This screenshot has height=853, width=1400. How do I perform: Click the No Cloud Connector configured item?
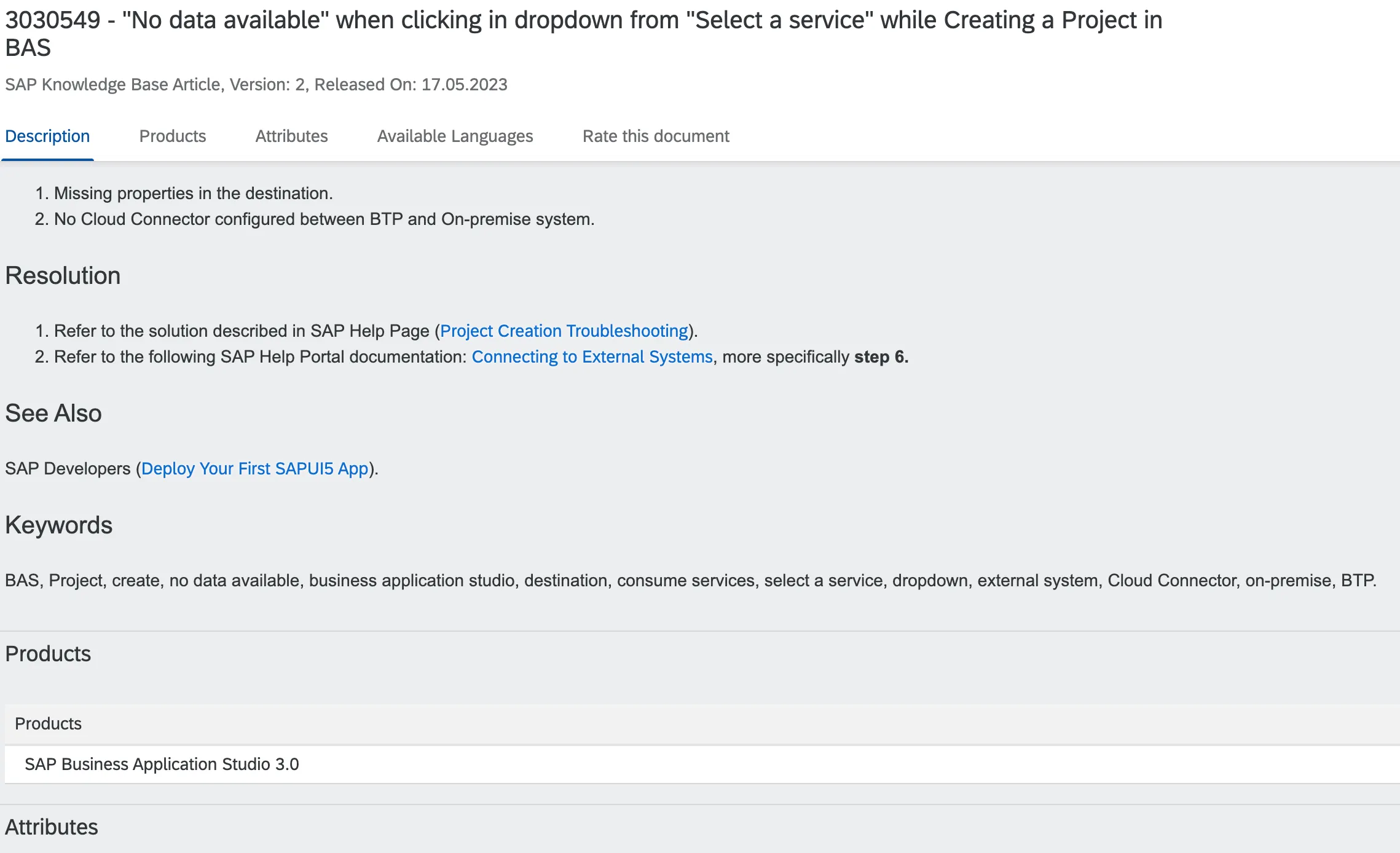click(x=324, y=219)
